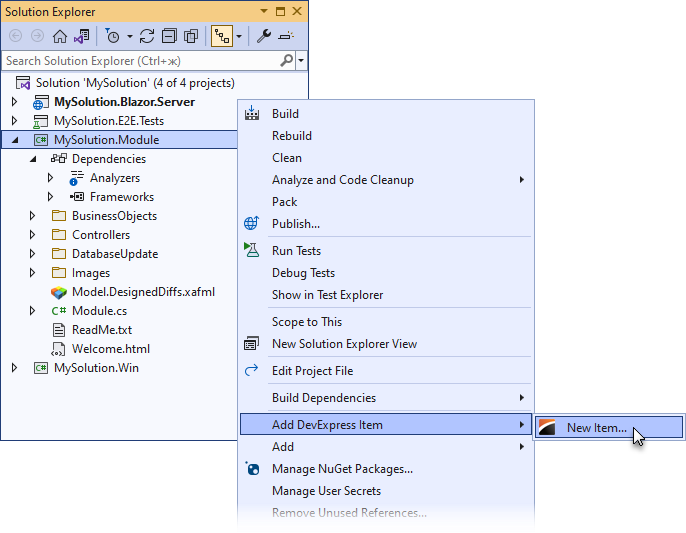Click the Run Tests flask icon
Screen dimensions: 686x533
[252, 250]
